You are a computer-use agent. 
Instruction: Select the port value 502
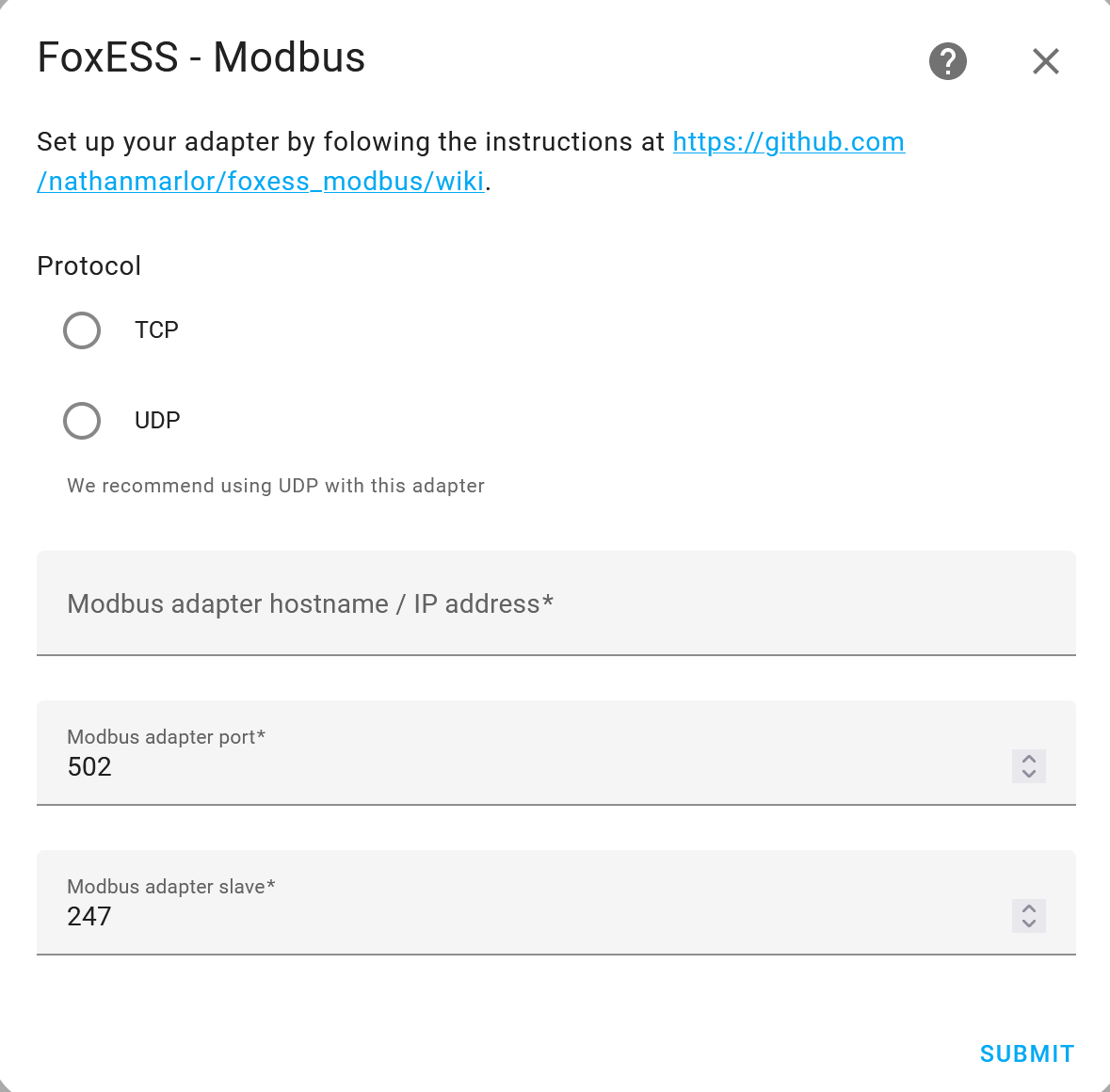click(x=89, y=766)
